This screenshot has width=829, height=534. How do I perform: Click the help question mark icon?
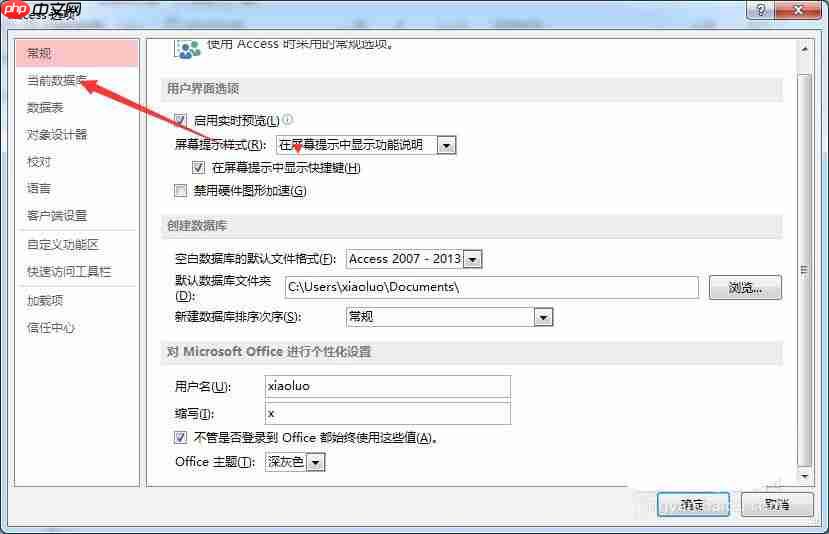click(x=761, y=10)
